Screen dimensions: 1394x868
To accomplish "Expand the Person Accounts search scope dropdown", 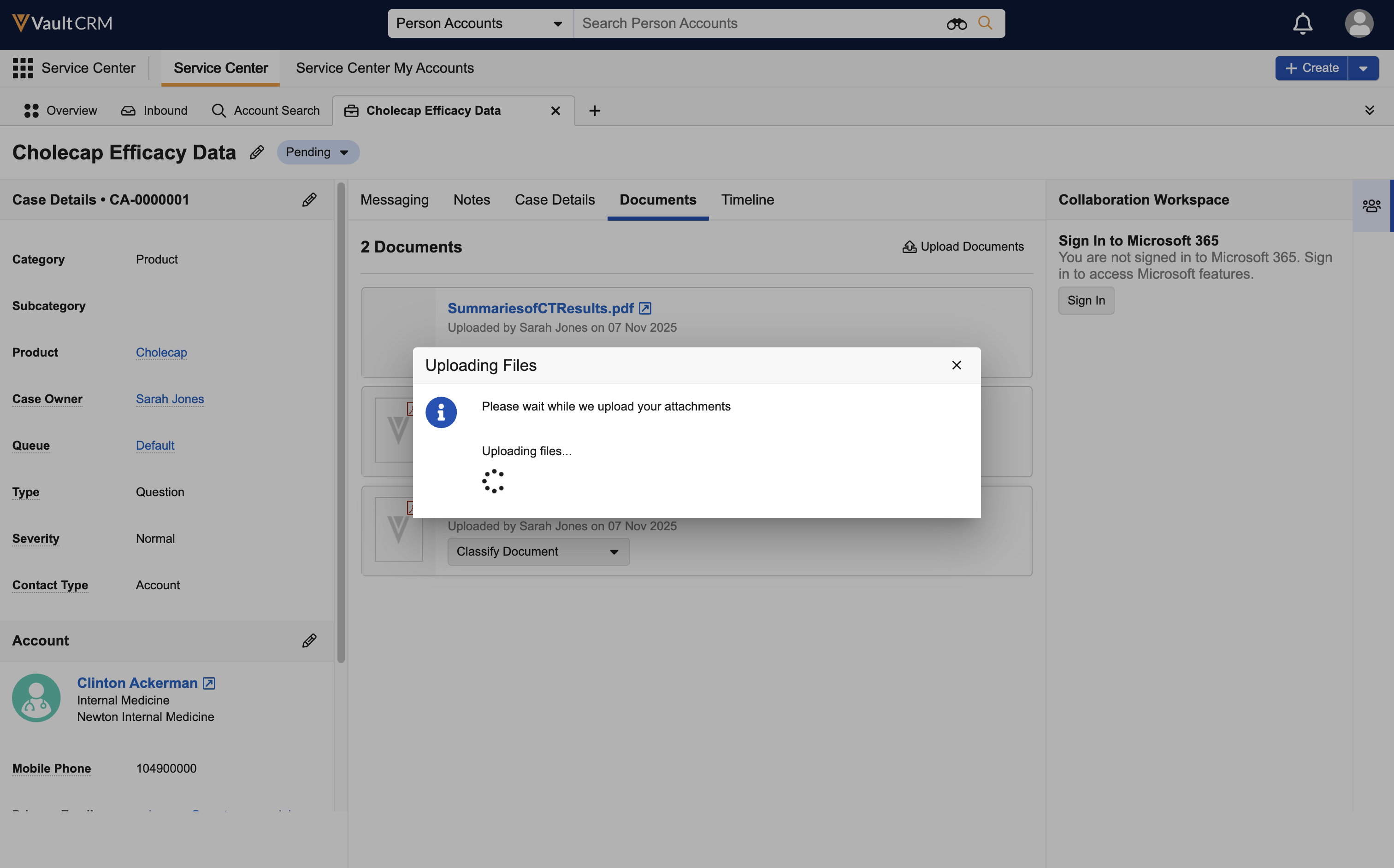I will click(x=479, y=23).
